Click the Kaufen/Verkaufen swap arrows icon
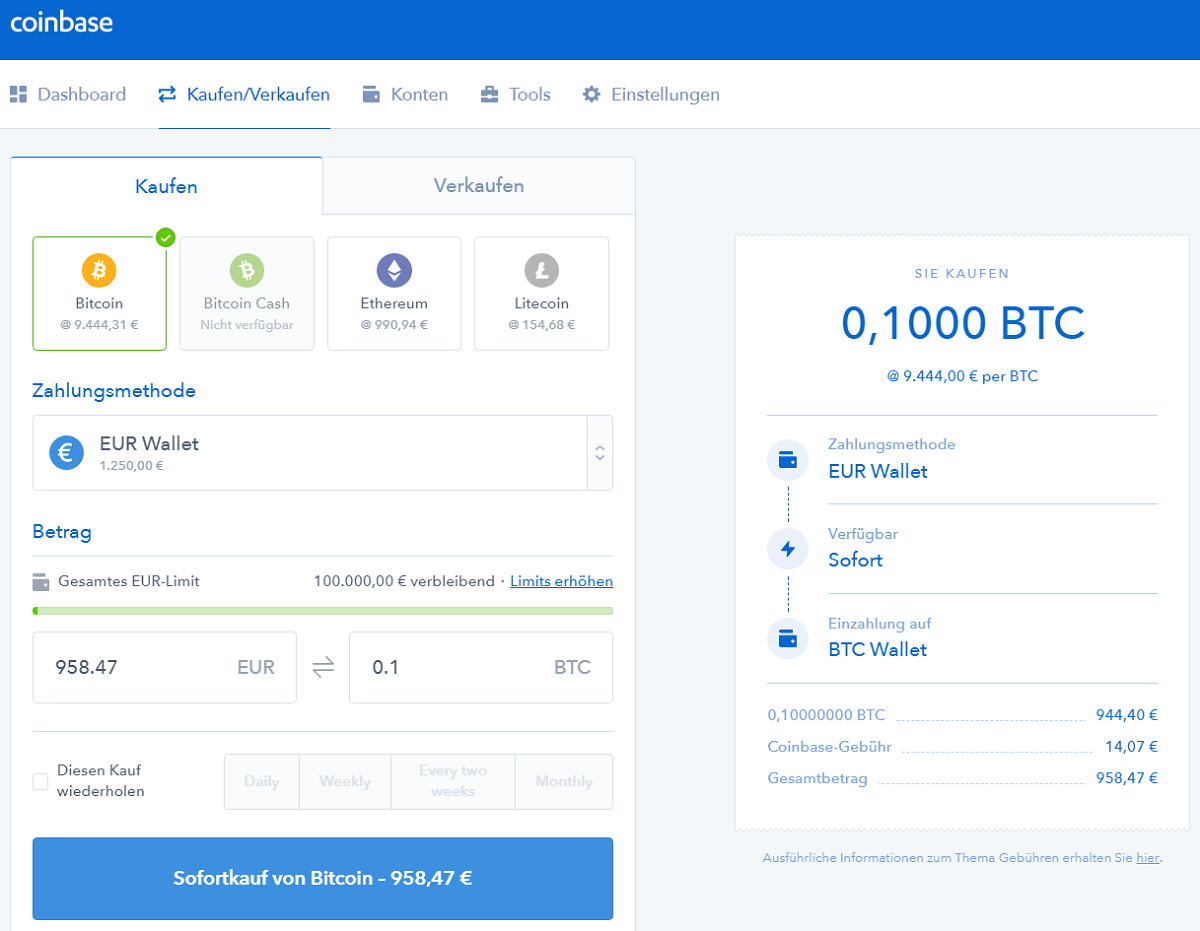The image size is (1200, 931). [x=167, y=95]
